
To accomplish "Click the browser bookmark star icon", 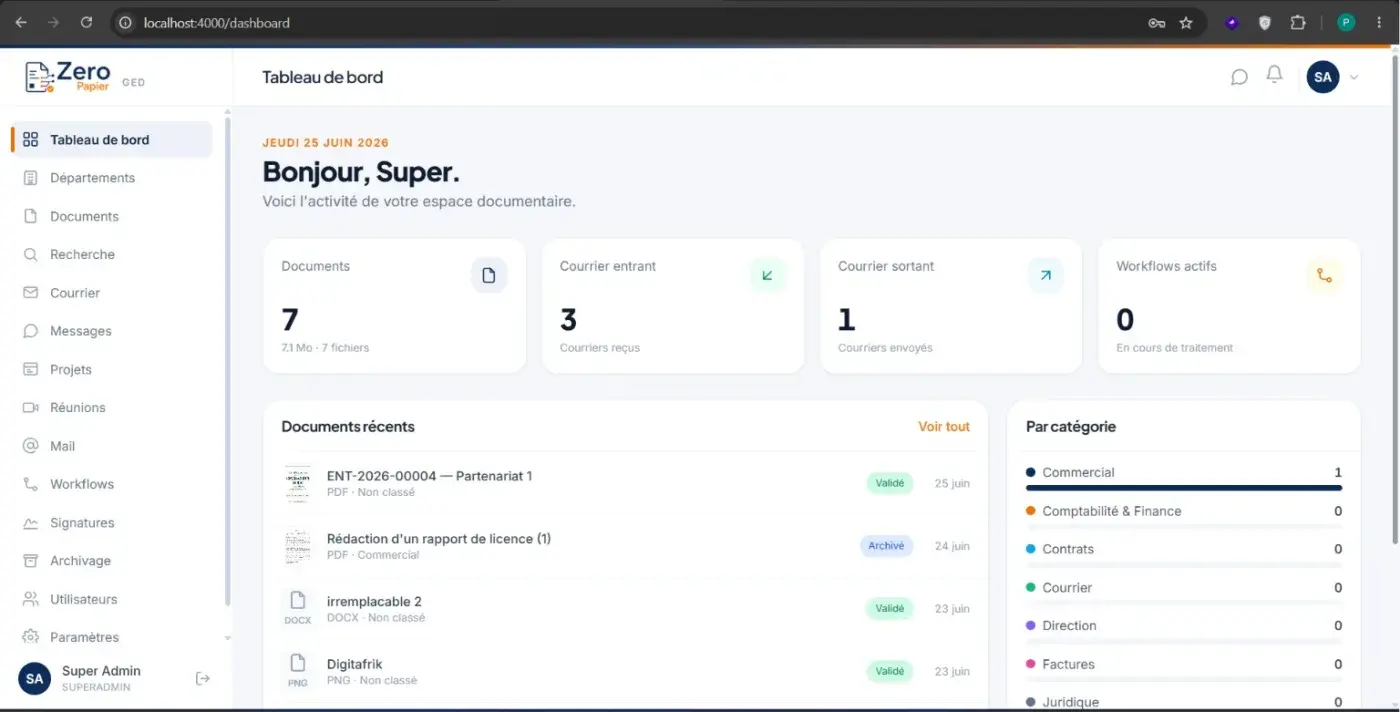I will (1186, 23).
